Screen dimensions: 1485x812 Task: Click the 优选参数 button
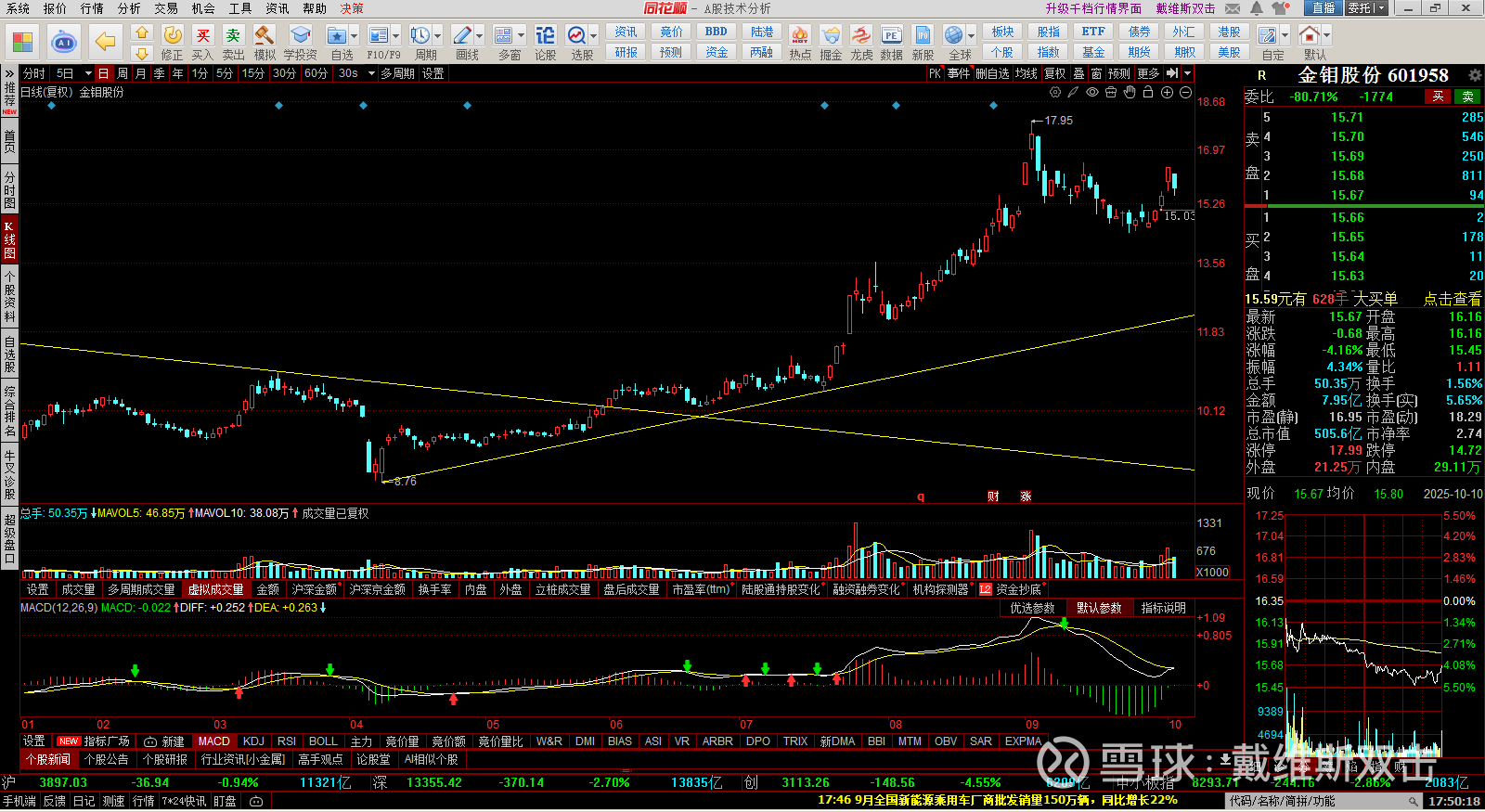pyautogui.click(x=1032, y=608)
